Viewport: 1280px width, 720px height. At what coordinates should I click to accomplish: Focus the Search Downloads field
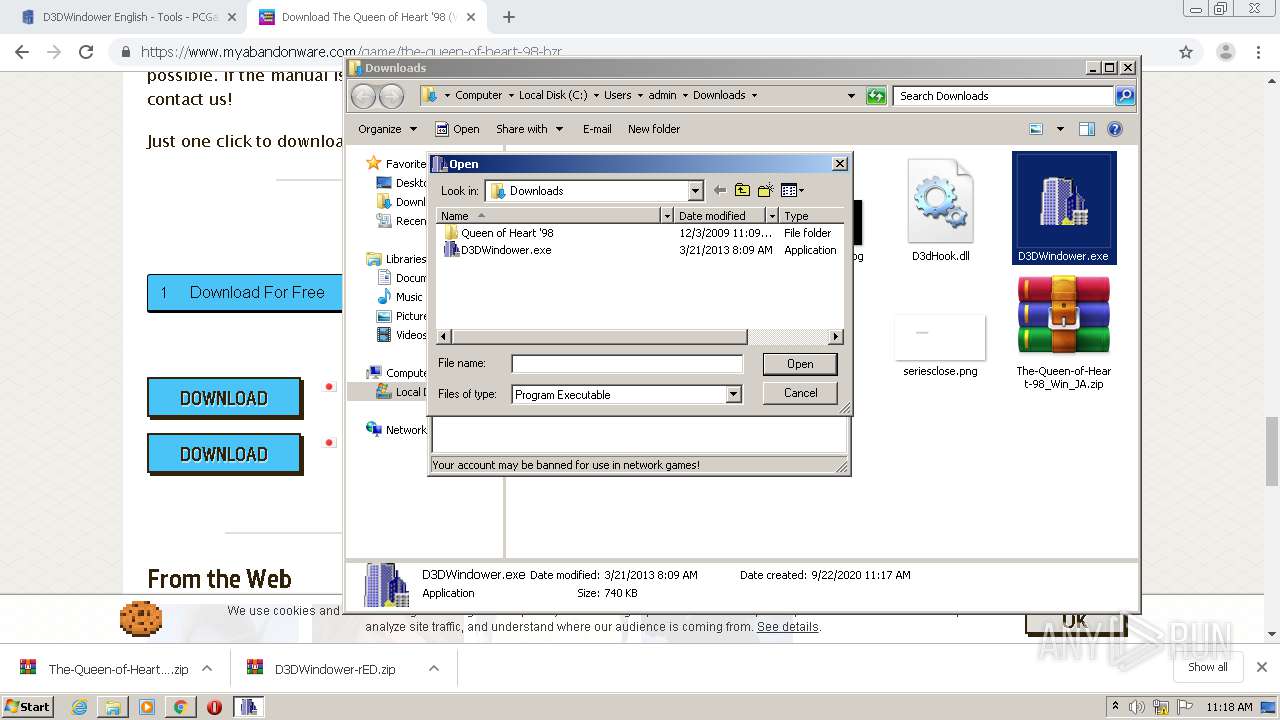click(1003, 96)
